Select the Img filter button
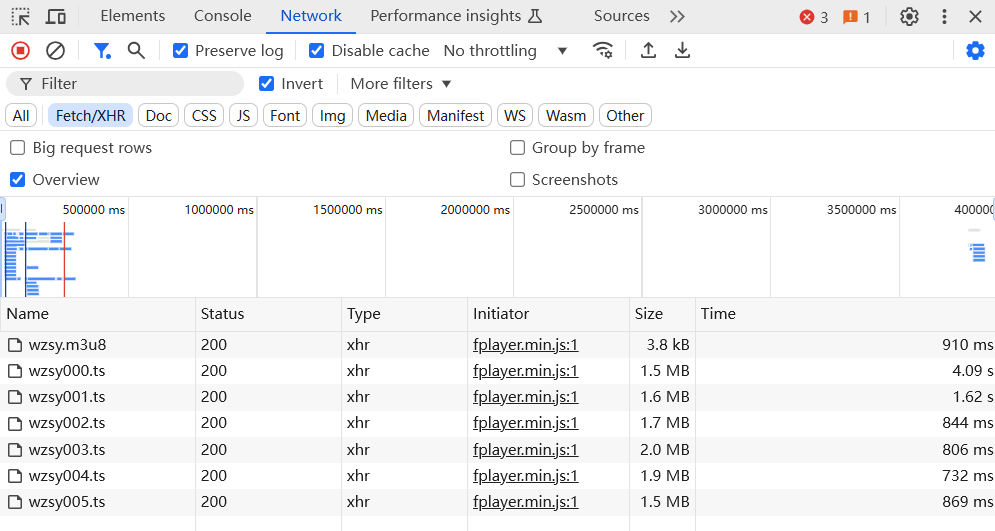 click(x=332, y=116)
